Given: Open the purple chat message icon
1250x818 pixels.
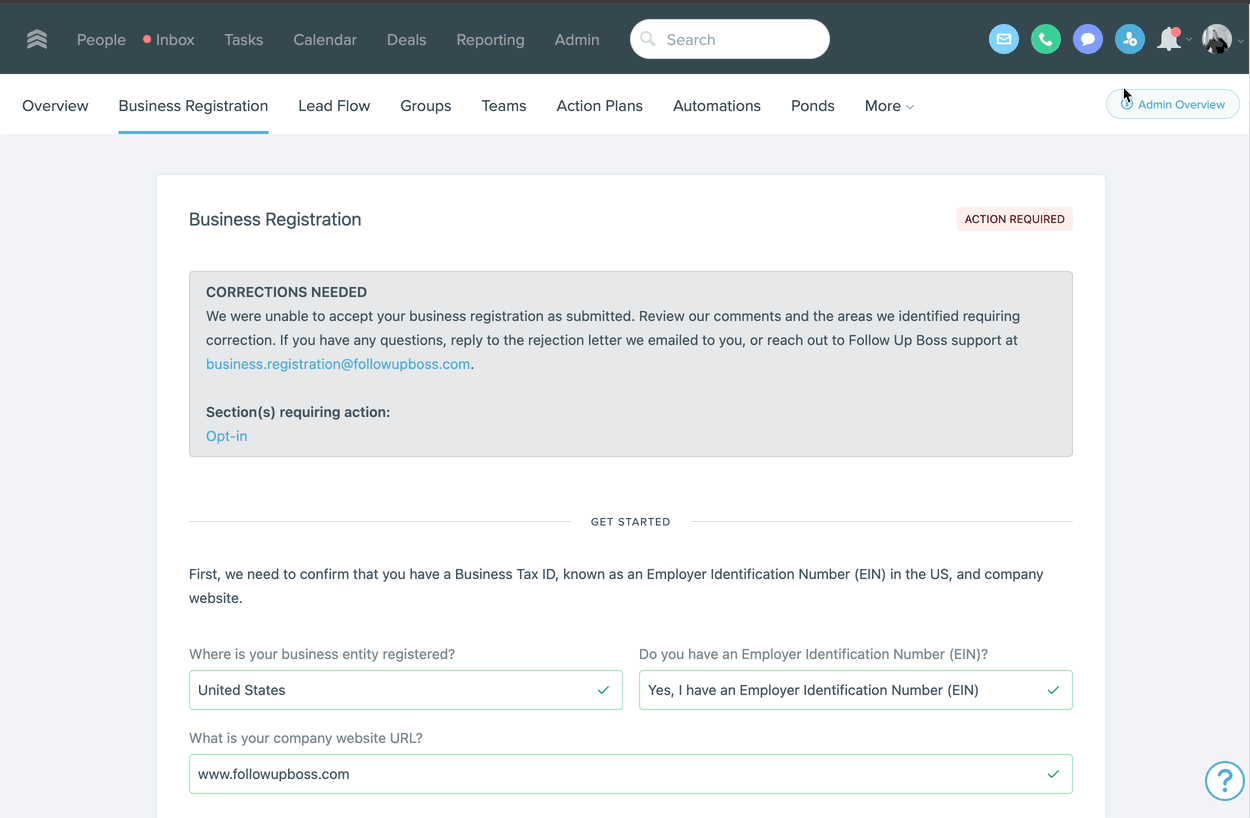Looking at the screenshot, I should (x=1088, y=39).
